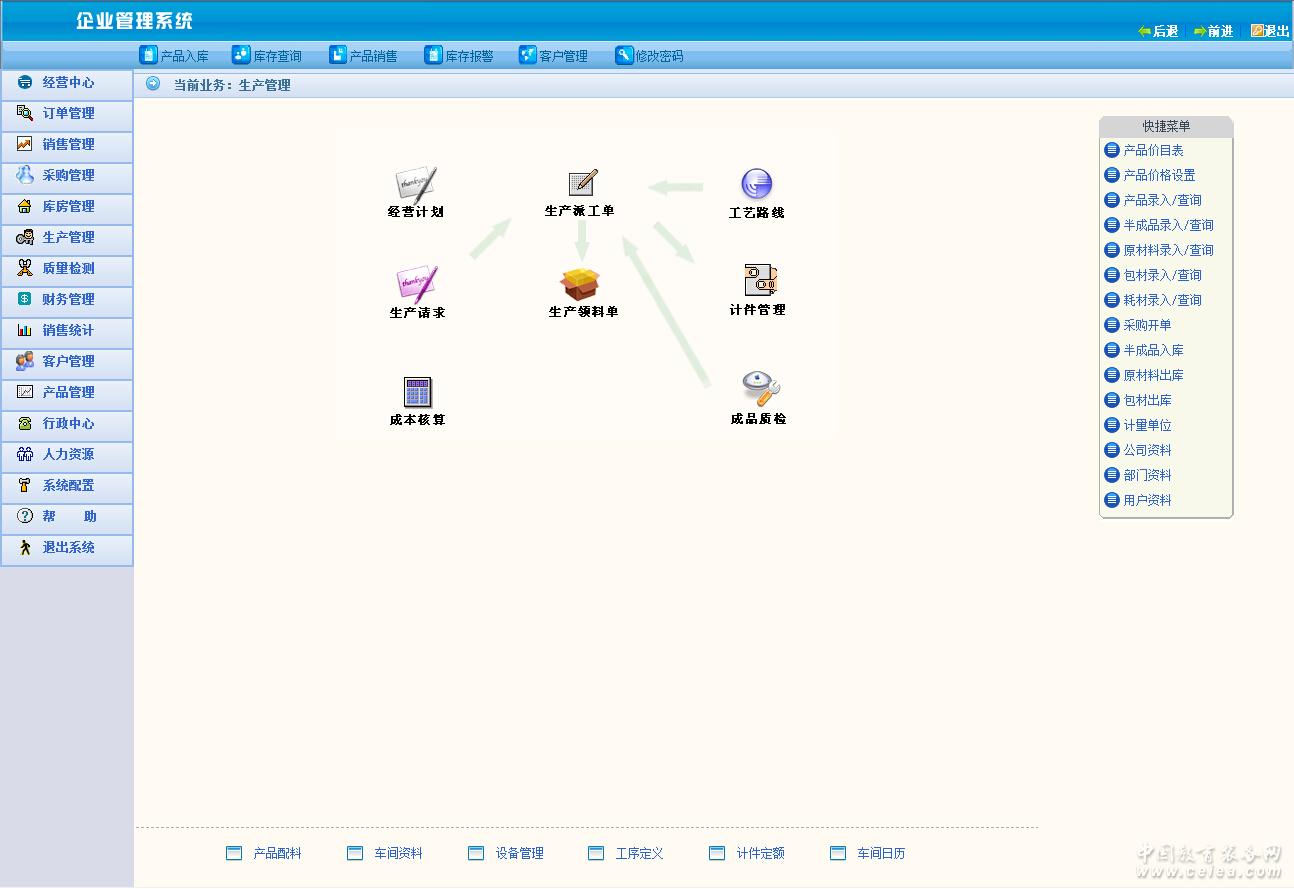1294x889 pixels.
Task: Click the 原材料出库 quick menu link
Action: pos(1152,375)
